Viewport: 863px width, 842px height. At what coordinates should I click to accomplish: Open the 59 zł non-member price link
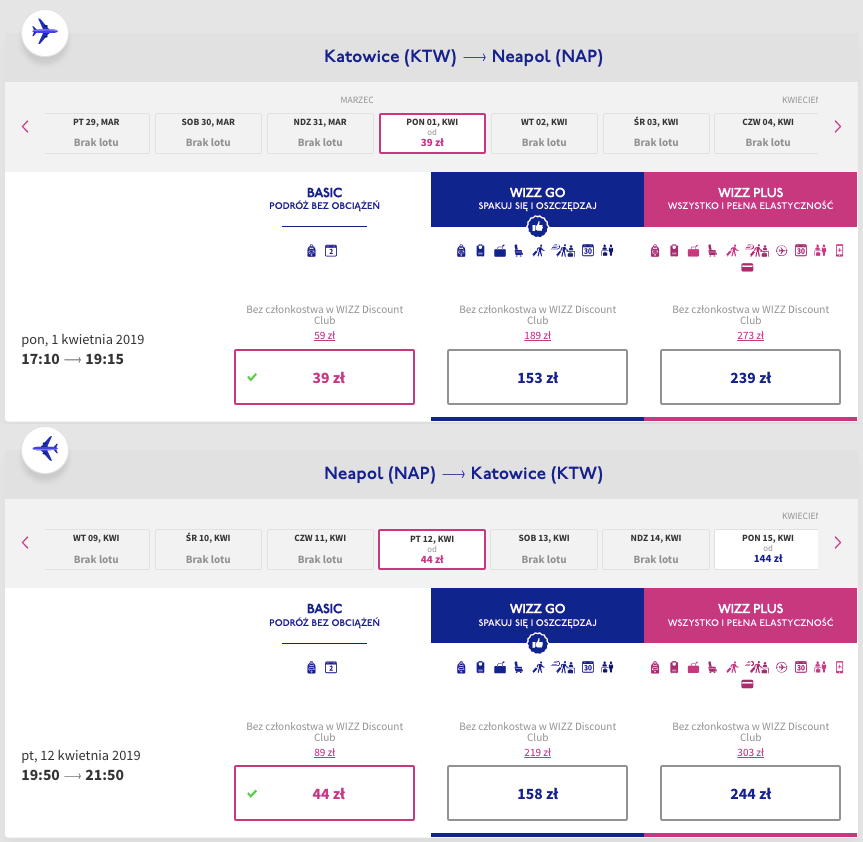click(x=324, y=336)
